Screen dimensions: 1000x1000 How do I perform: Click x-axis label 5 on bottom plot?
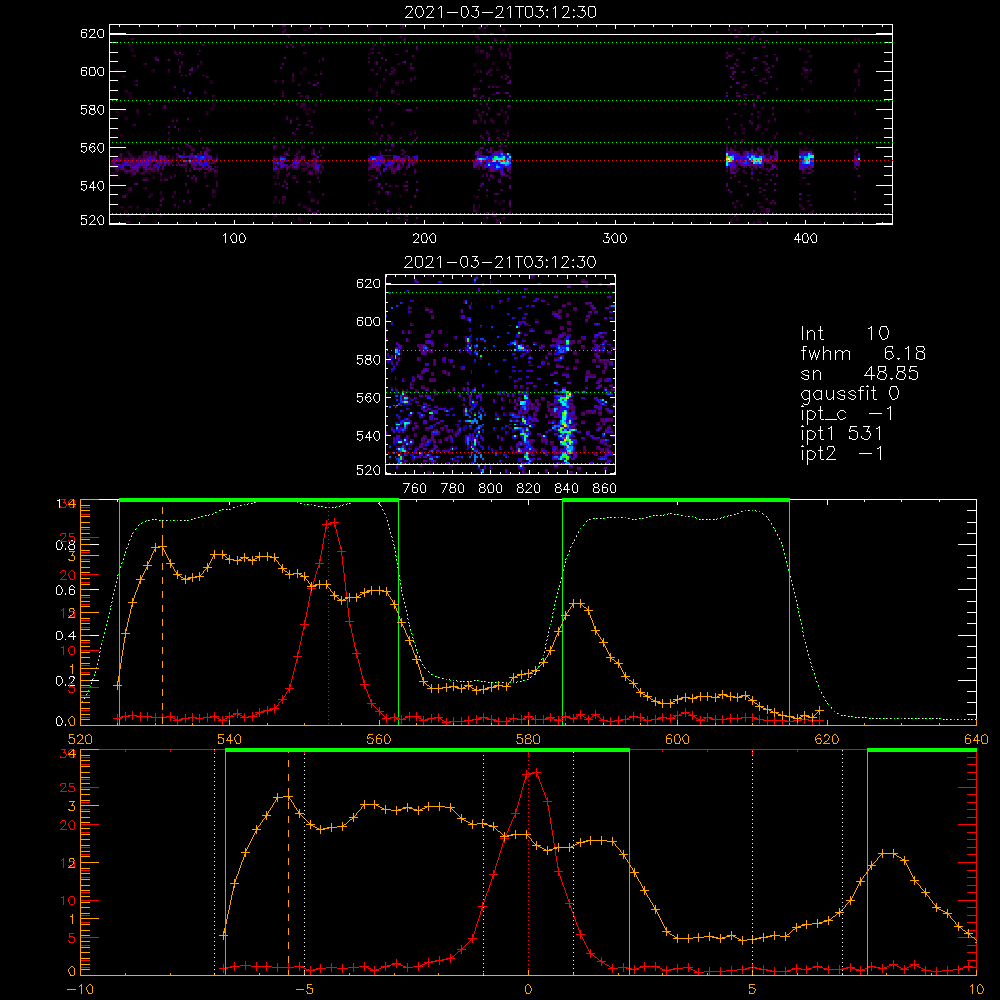pyautogui.click(x=753, y=989)
